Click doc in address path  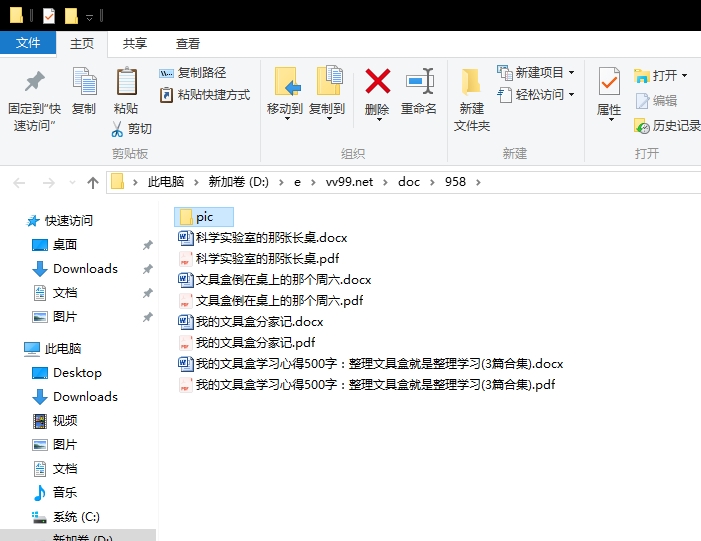(x=409, y=182)
